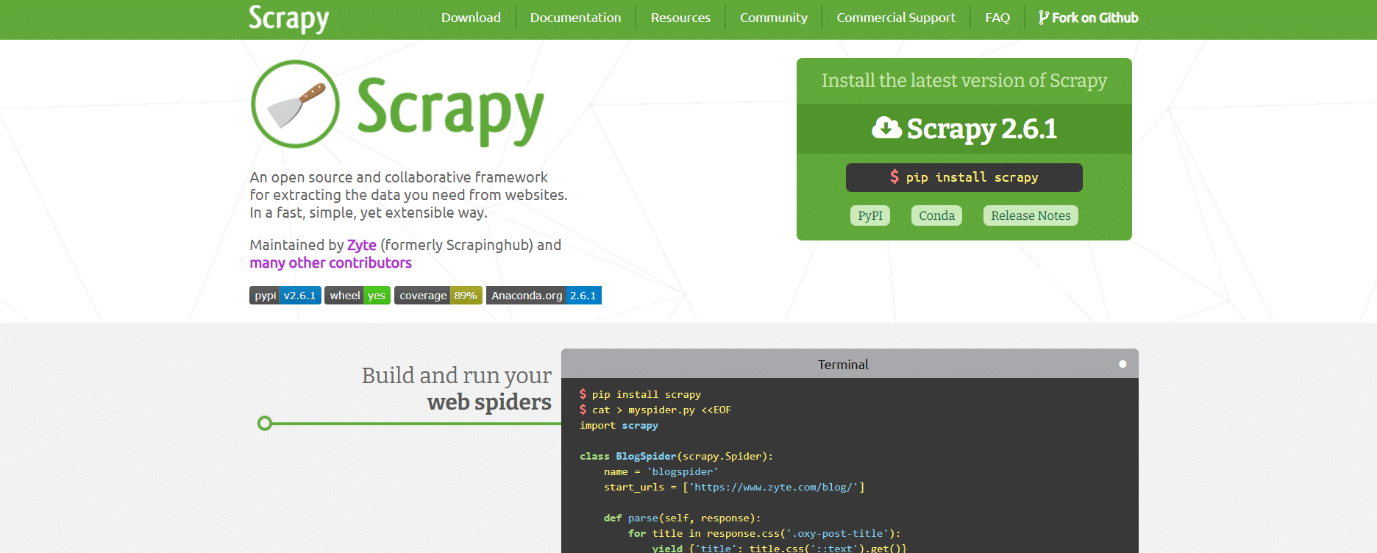Image resolution: width=1377 pixels, height=553 pixels.
Task: Click the pip install scrapy command box
Action: point(964,177)
